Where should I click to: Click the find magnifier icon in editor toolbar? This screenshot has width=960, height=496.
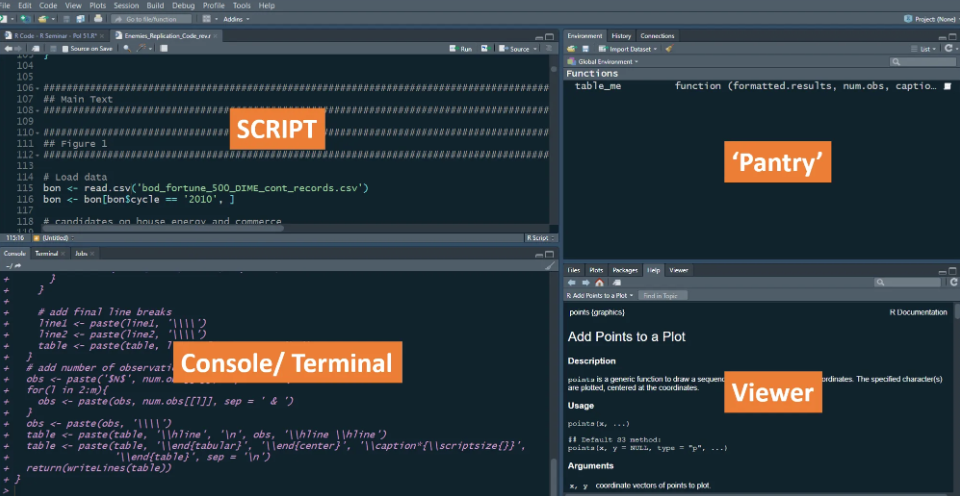point(126,48)
